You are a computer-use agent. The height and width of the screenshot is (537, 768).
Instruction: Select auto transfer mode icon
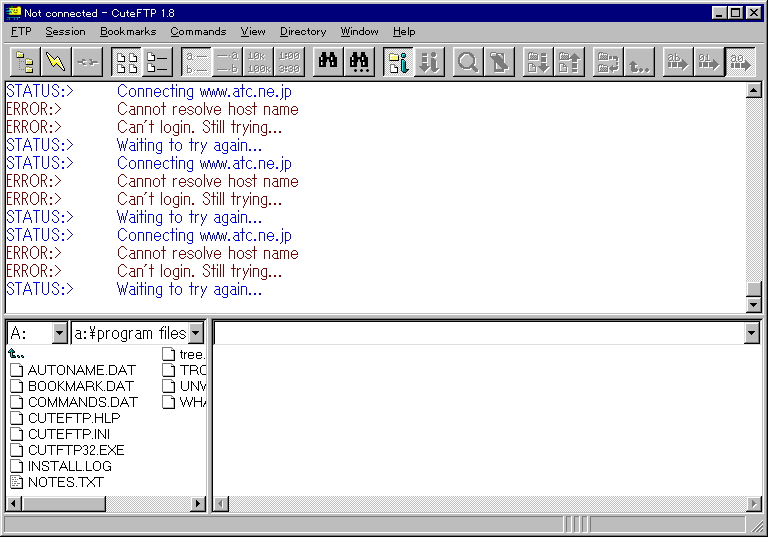click(740, 62)
